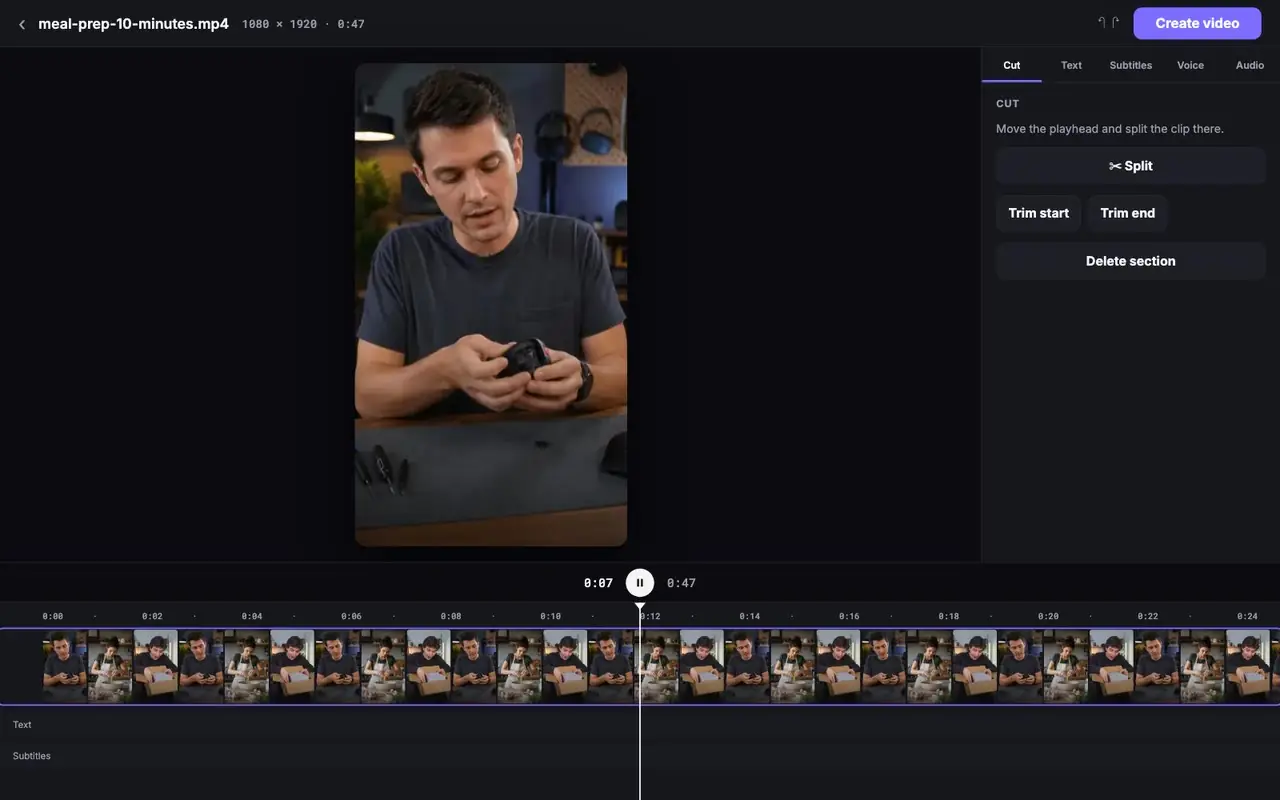Jump to 0:14 on the timeline ruler
This screenshot has height=800, width=1280.
tap(749, 616)
